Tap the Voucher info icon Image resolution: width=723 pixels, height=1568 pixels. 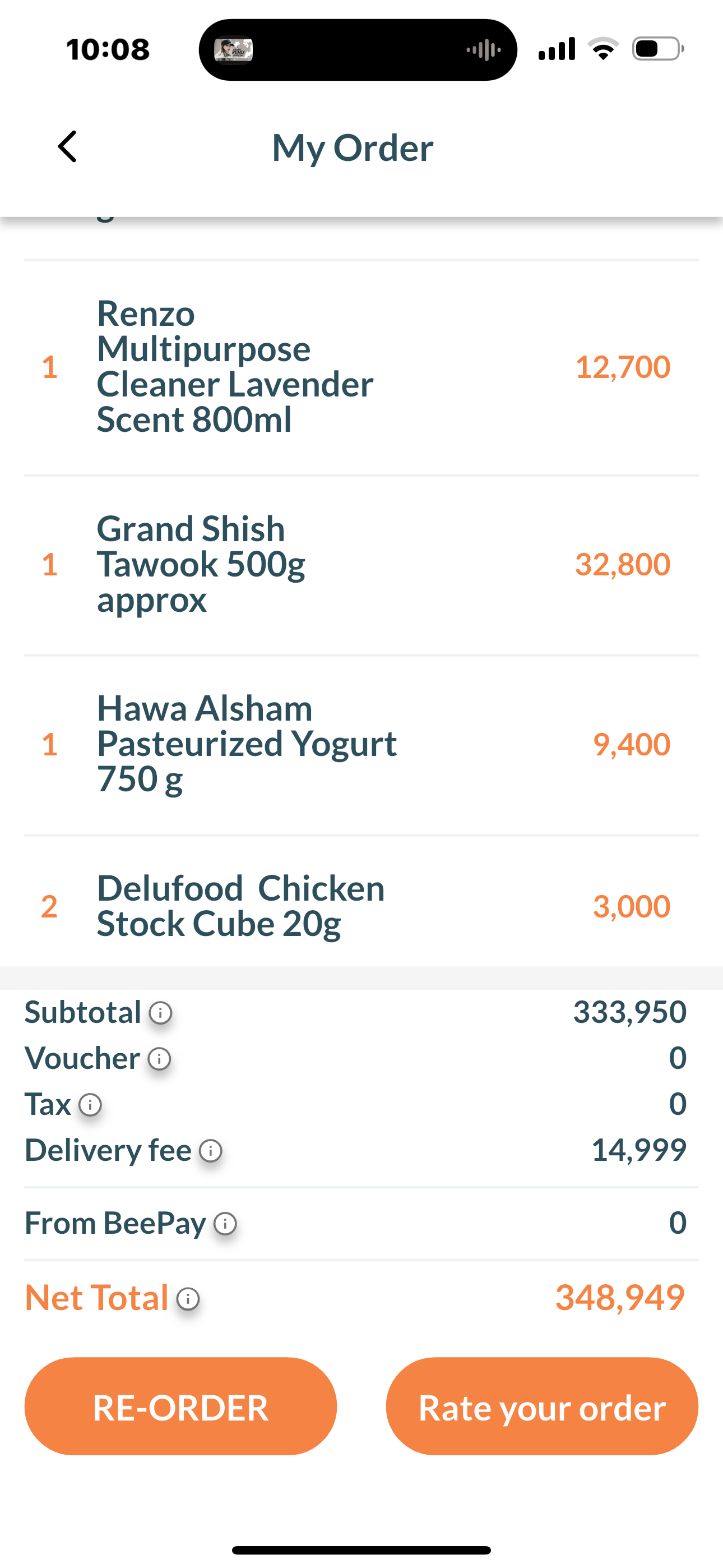[159, 1059]
